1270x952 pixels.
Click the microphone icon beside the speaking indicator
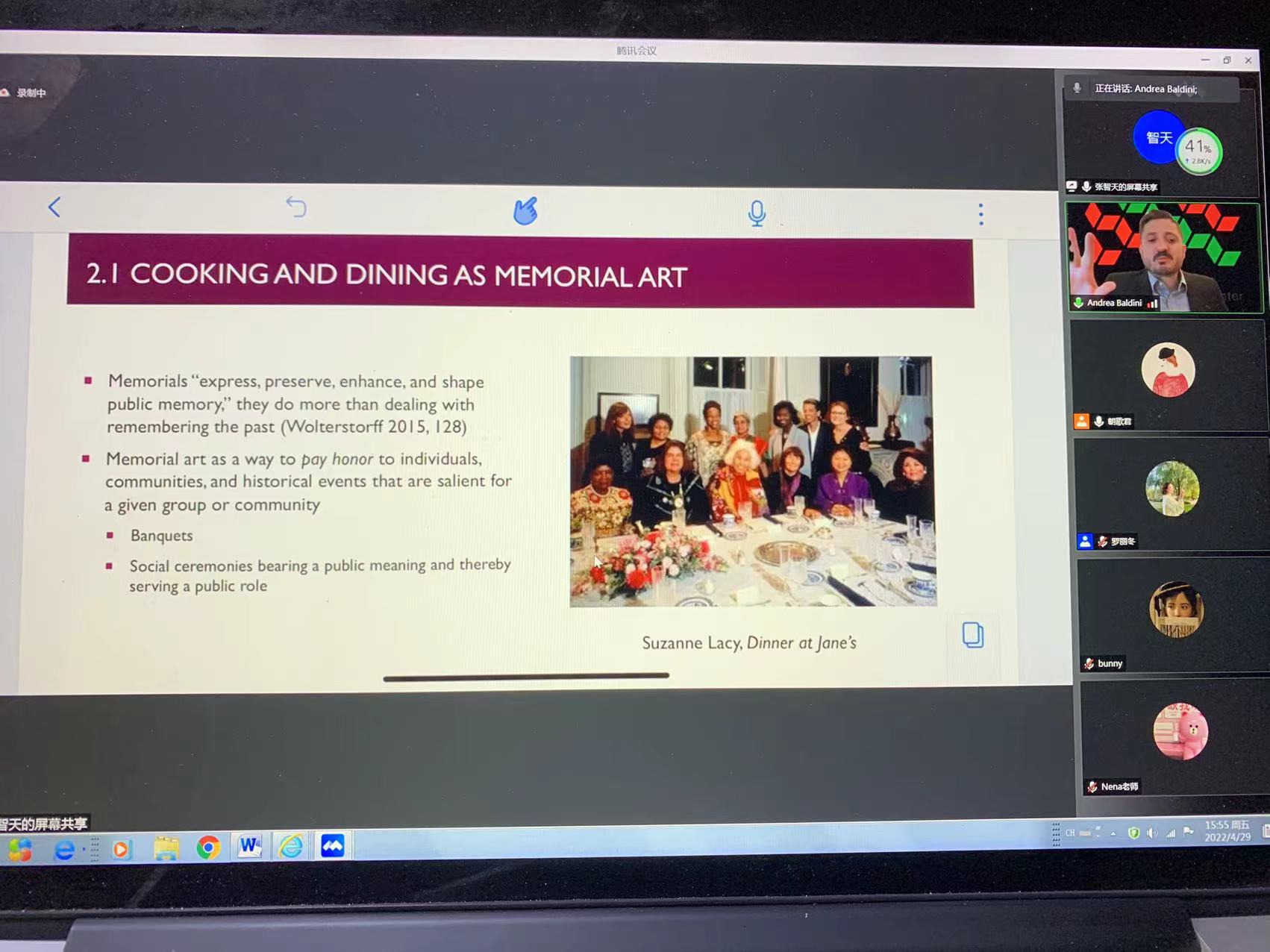[1077, 88]
